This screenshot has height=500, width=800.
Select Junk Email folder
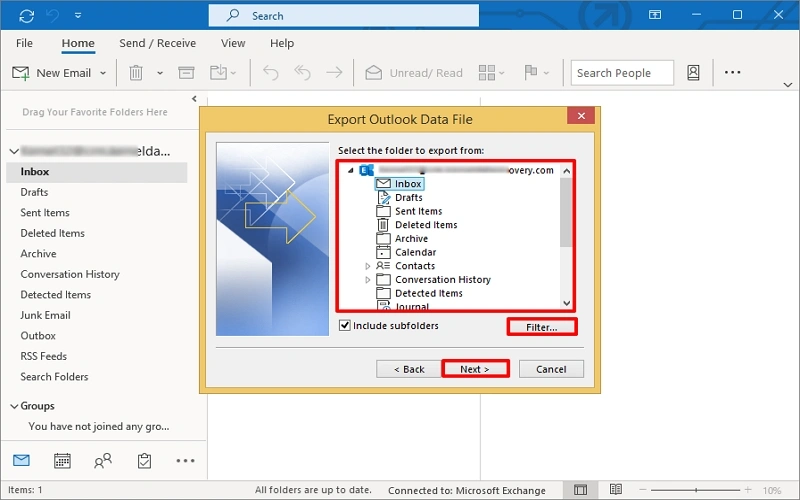(45, 315)
